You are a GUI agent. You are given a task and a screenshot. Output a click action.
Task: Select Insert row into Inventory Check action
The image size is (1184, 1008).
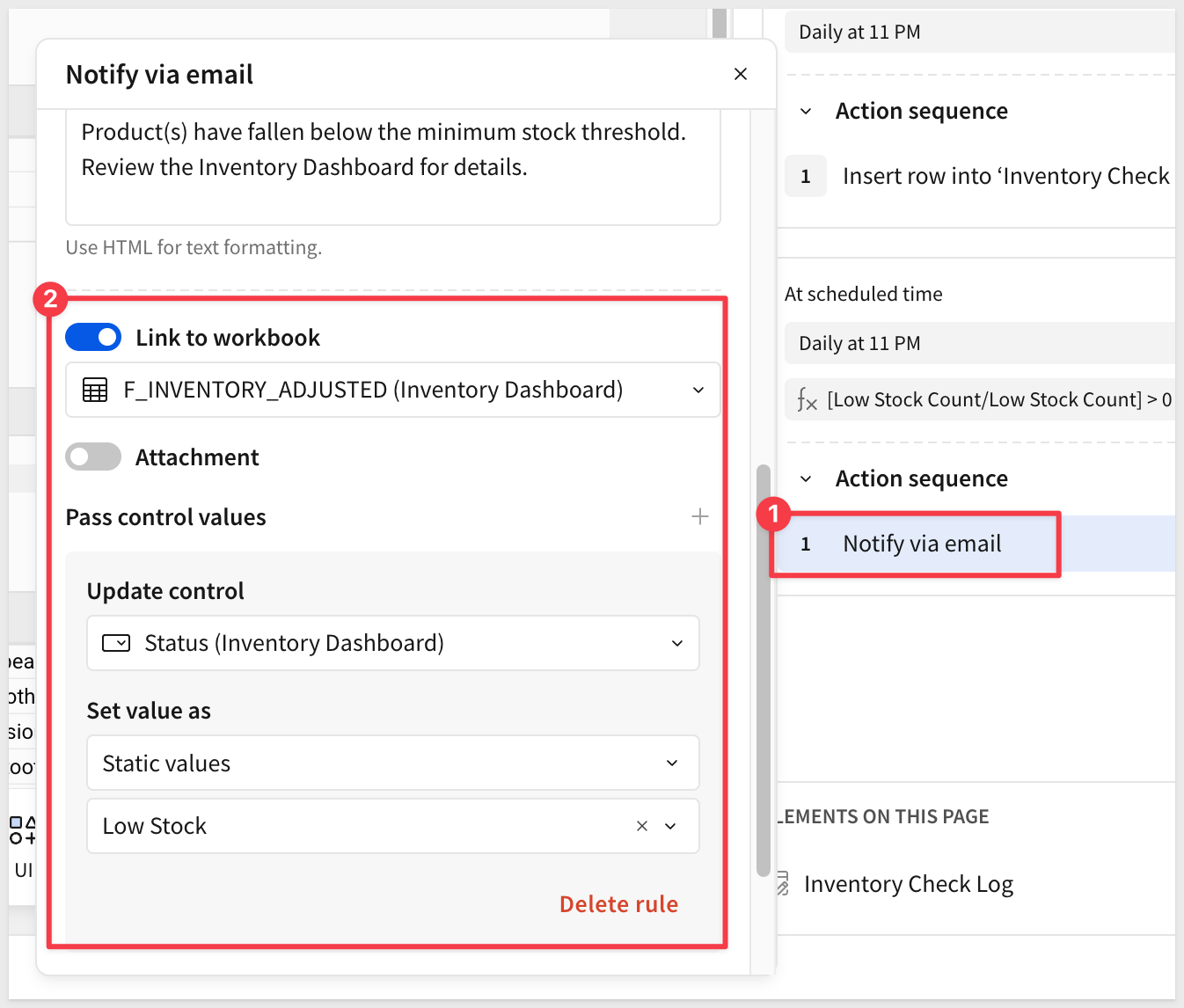point(1005,176)
